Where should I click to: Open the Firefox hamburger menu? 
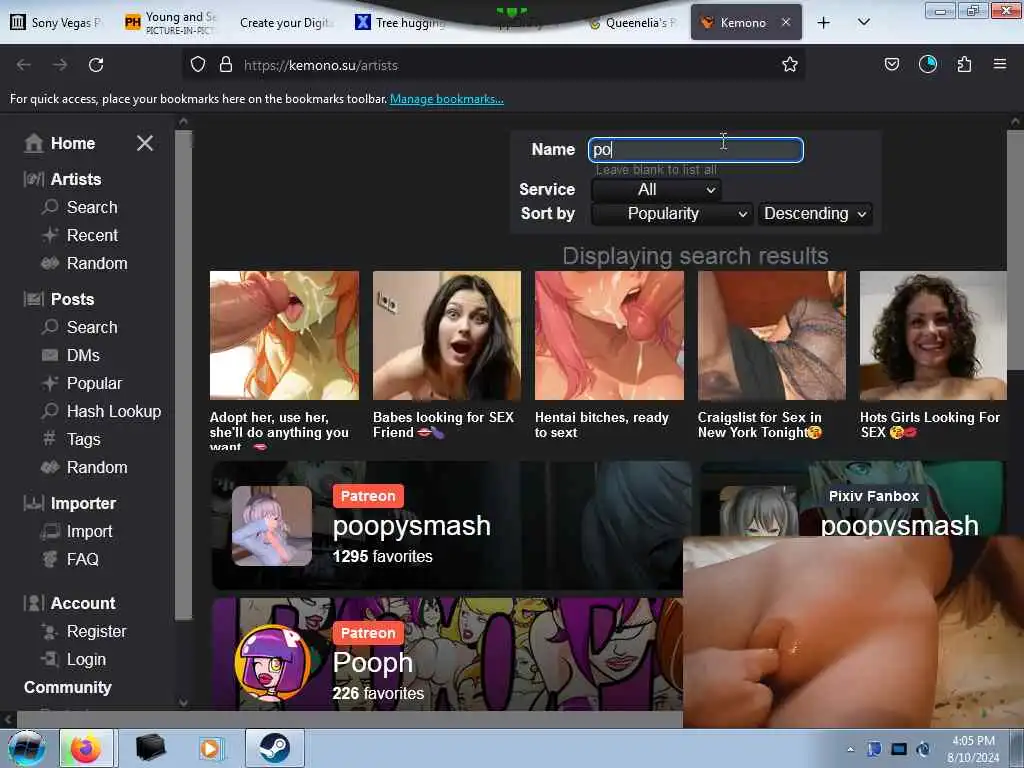point(999,64)
